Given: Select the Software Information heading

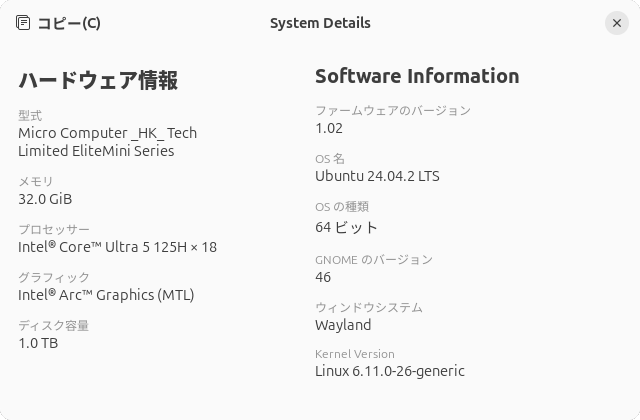Looking at the screenshot, I should [417, 76].
